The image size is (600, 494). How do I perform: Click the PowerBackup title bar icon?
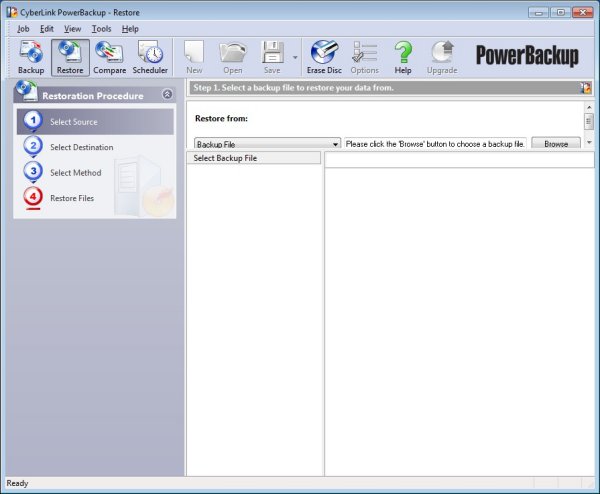tap(12, 12)
